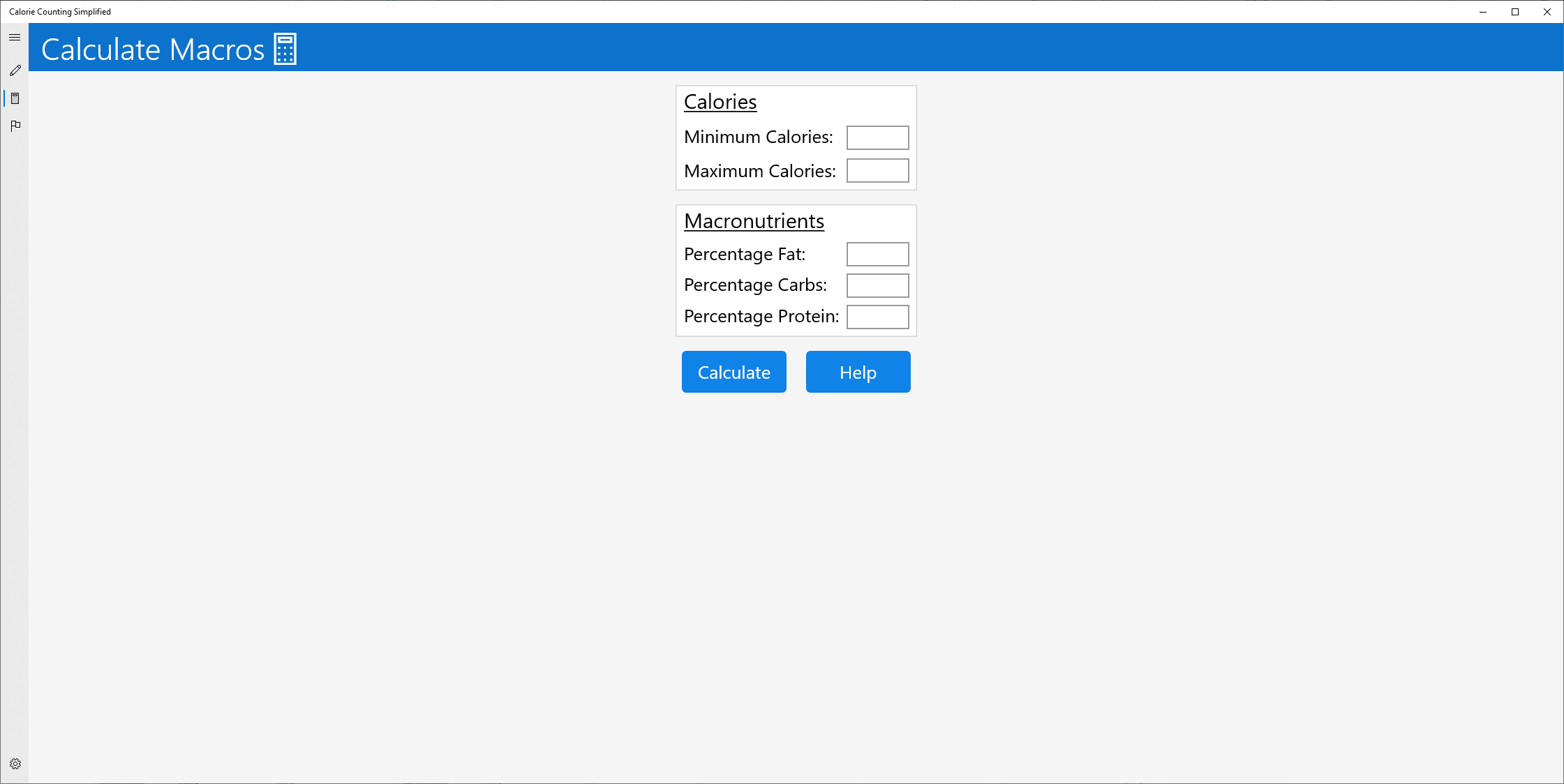This screenshot has height=784, width=1564.
Task: Click the Calories section heading
Action: coord(720,102)
